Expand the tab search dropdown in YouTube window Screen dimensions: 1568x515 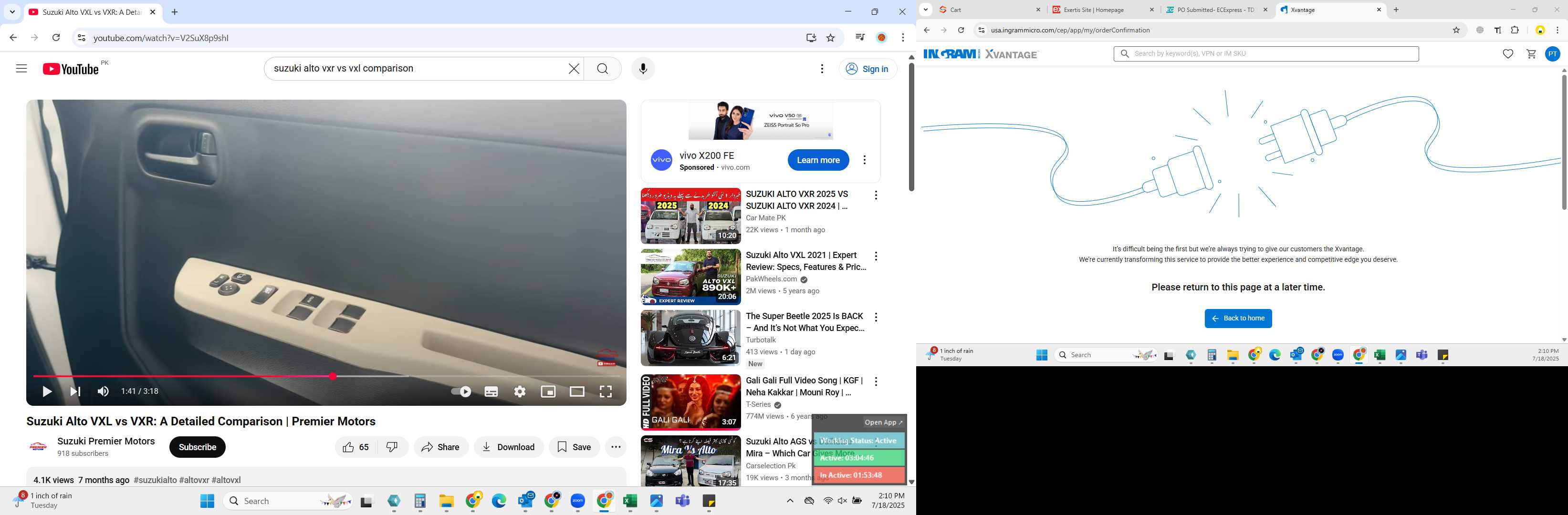point(12,12)
